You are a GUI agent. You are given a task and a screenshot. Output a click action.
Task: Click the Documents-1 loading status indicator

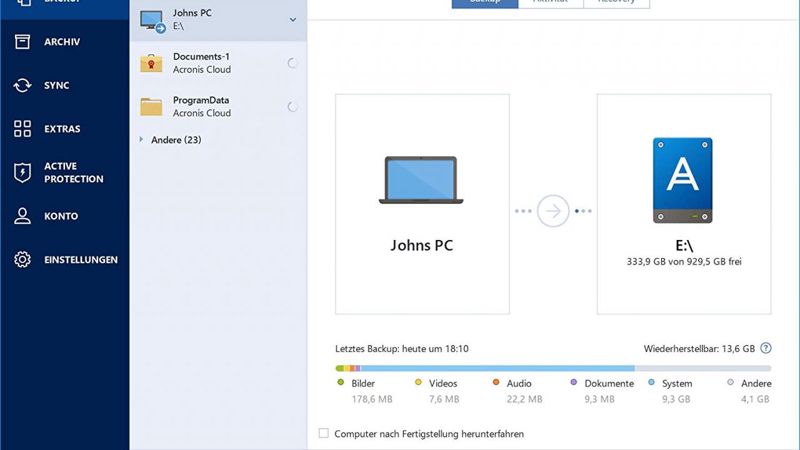coord(292,63)
